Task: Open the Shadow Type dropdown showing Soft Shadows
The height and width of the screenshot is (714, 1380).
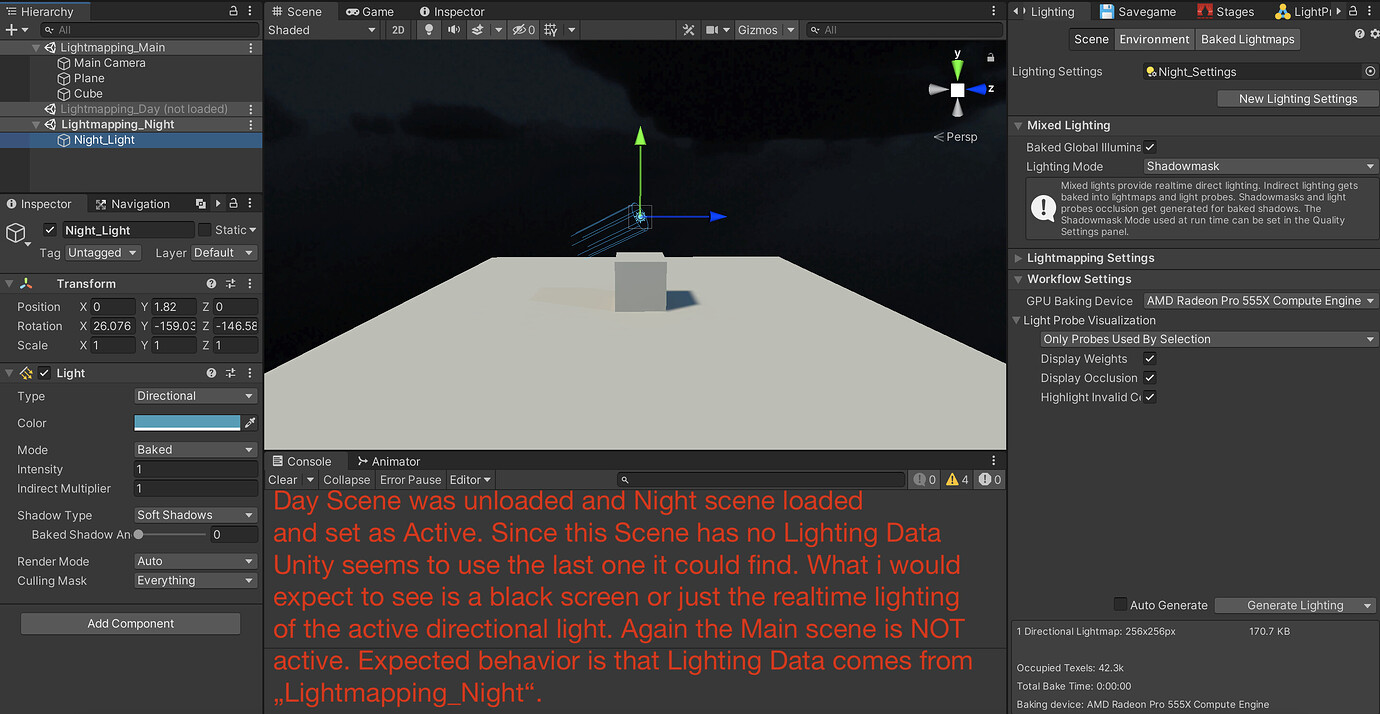Action: tap(195, 514)
